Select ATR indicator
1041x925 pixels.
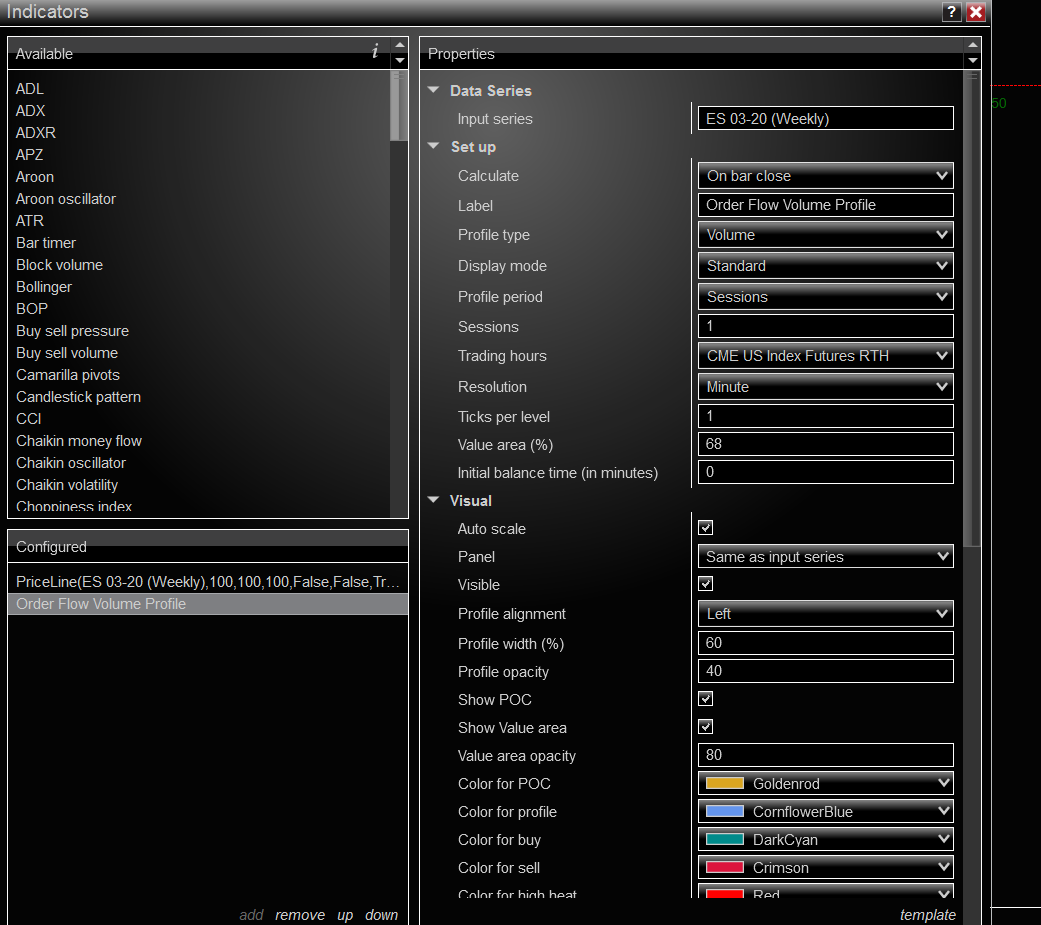(30, 220)
